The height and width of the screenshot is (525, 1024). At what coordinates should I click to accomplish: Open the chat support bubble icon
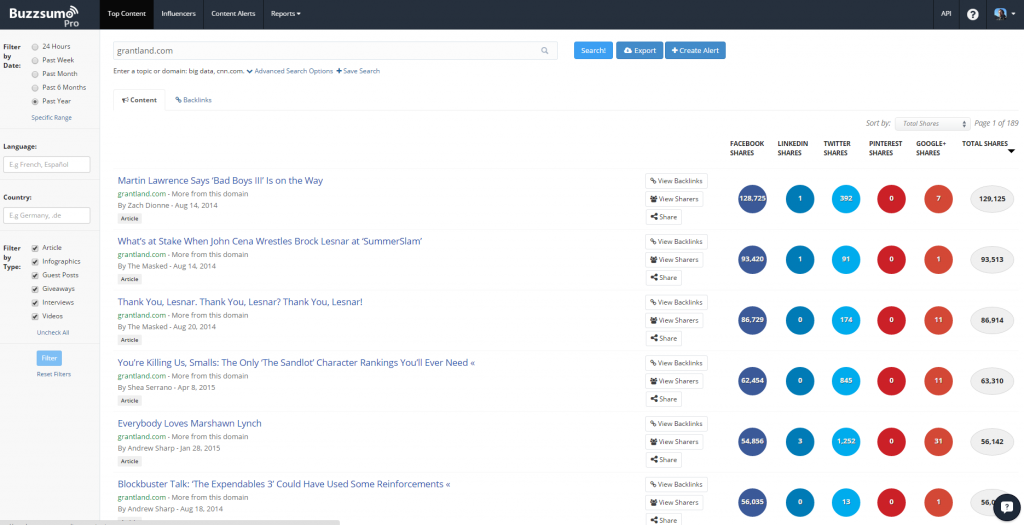pyautogui.click(x=1006, y=505)
